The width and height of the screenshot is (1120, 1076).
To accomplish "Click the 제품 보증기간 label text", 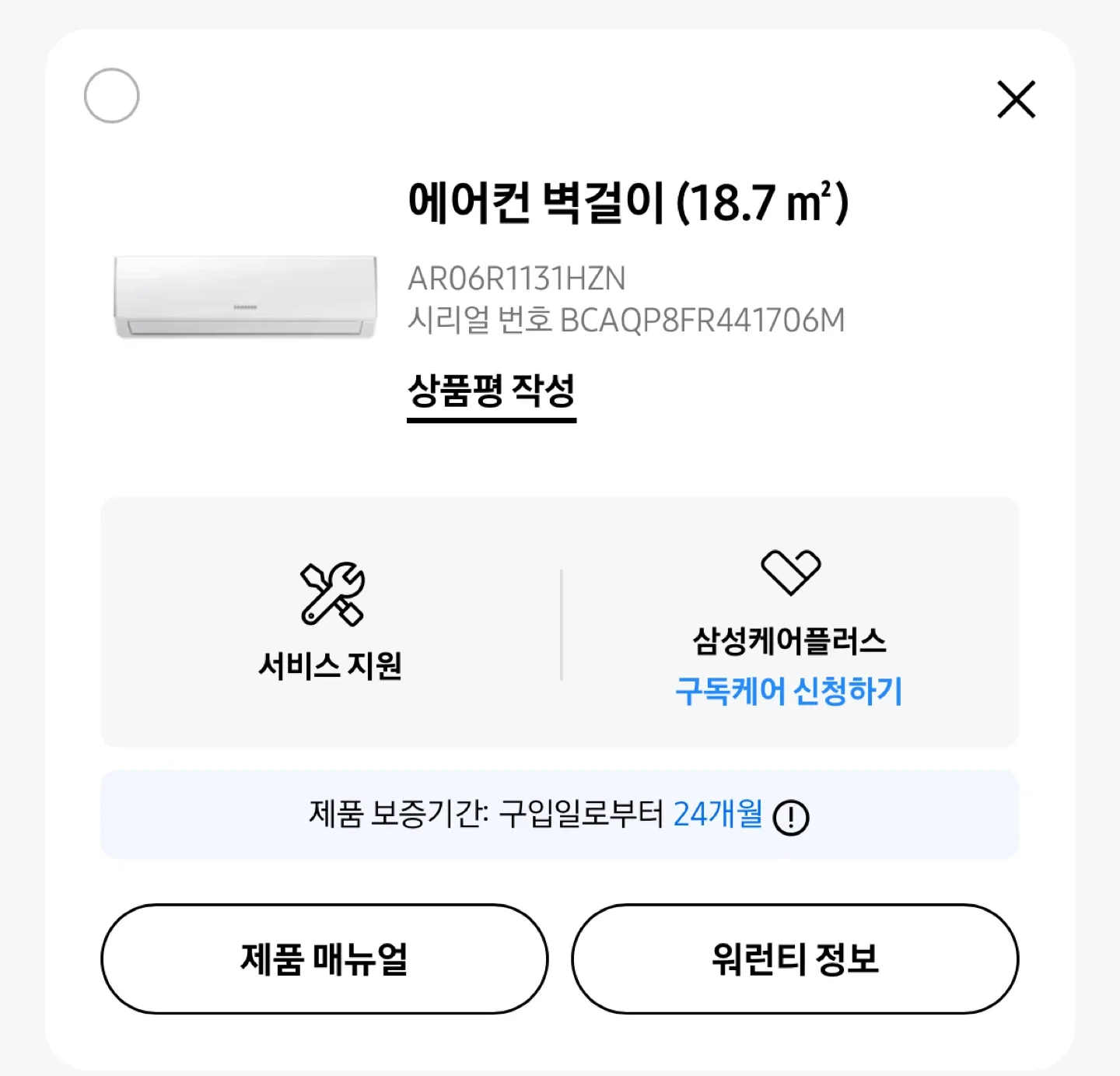I will click(398, 815).
